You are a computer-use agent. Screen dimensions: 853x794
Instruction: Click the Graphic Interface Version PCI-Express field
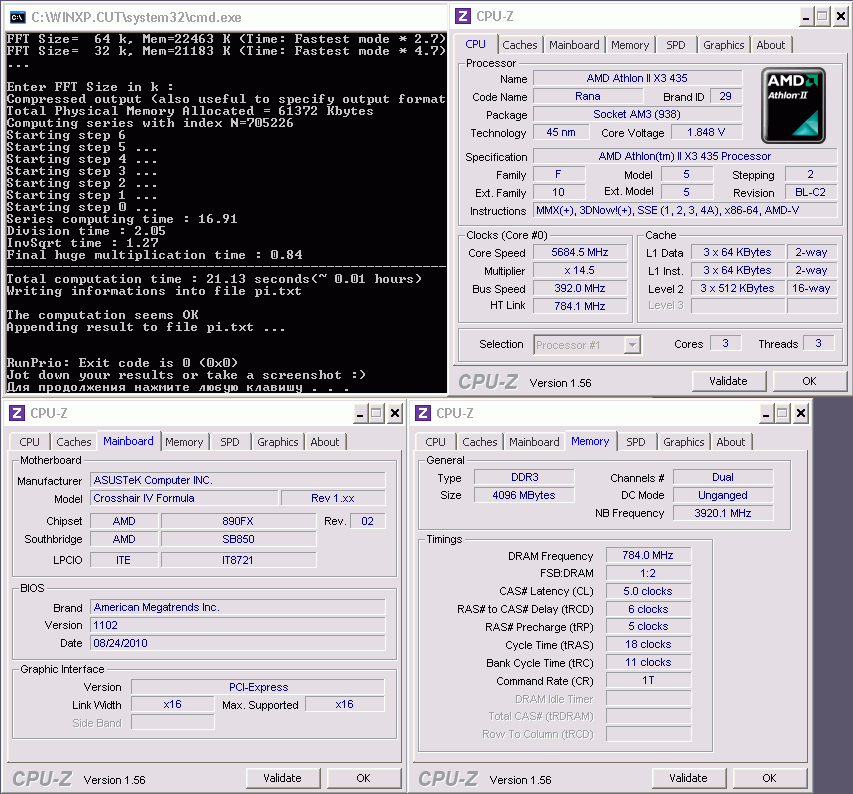click(258, 687)
